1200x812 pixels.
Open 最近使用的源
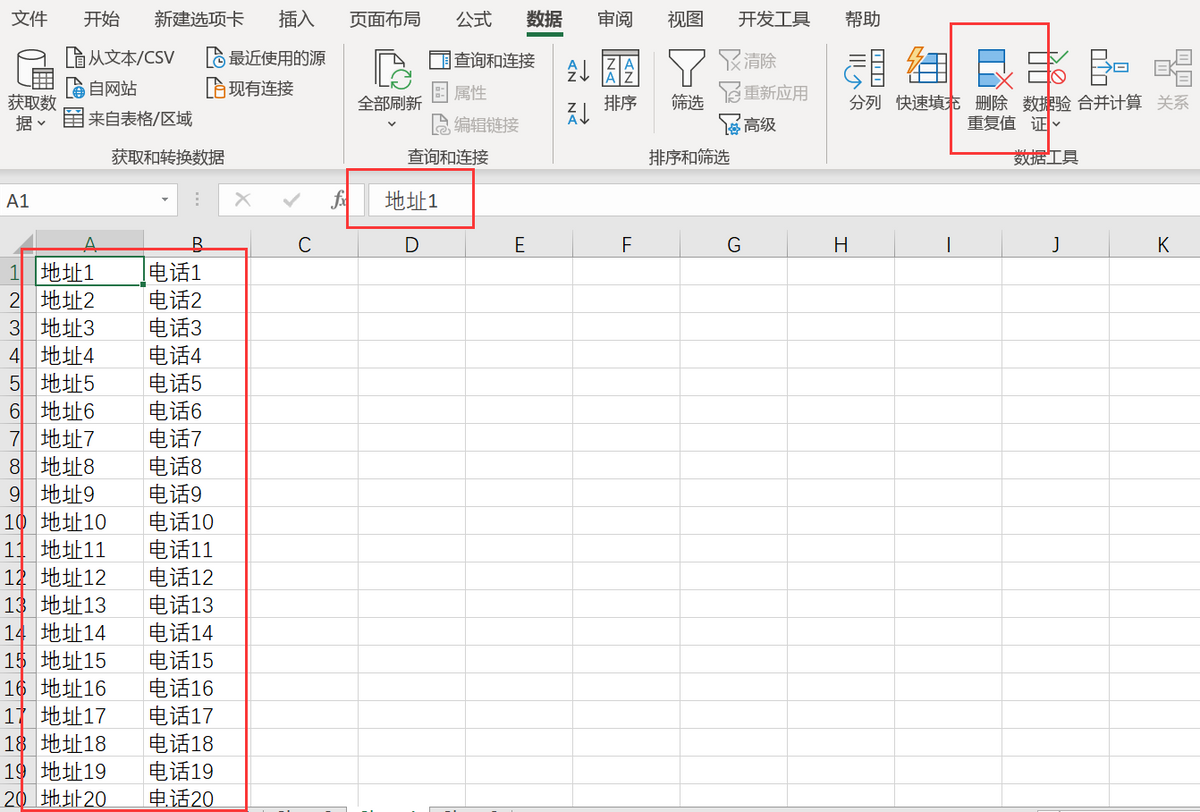coord(265,58)
